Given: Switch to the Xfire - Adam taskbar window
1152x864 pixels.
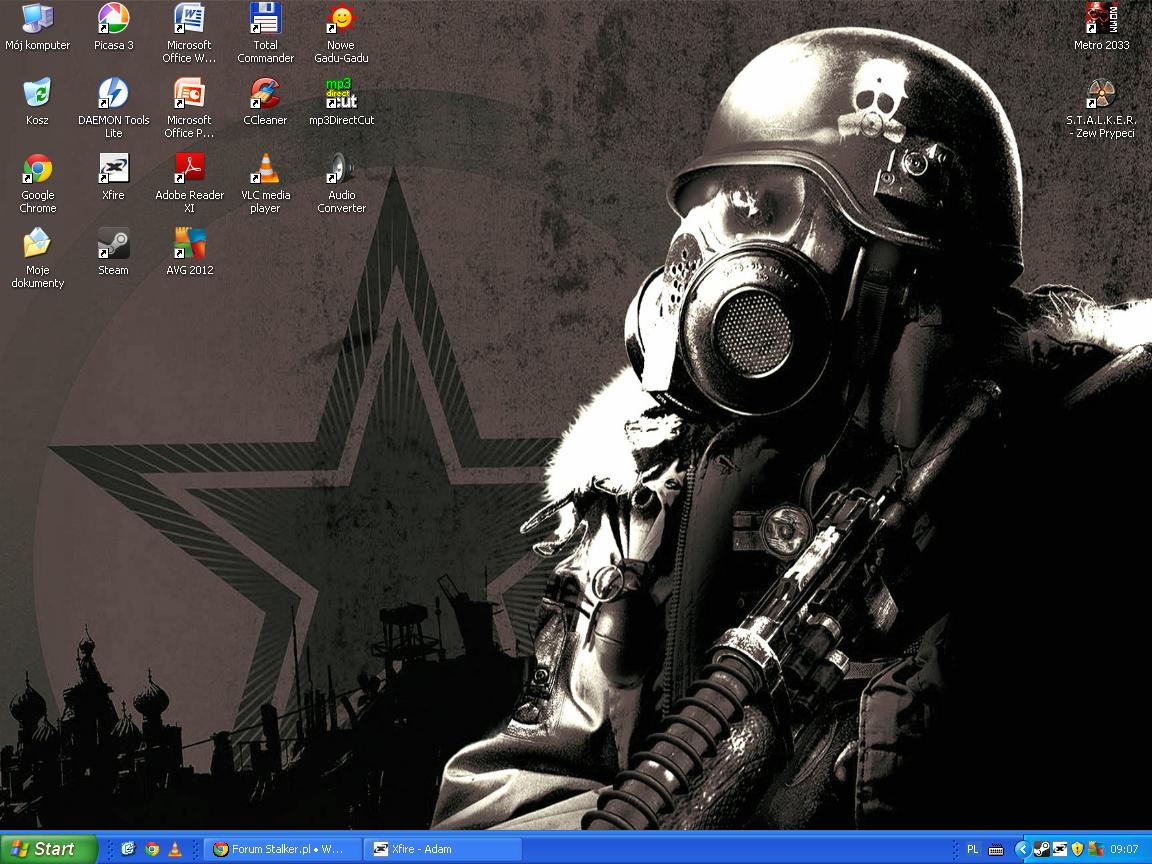Looking at the screenshot, I should click(443, 849).
